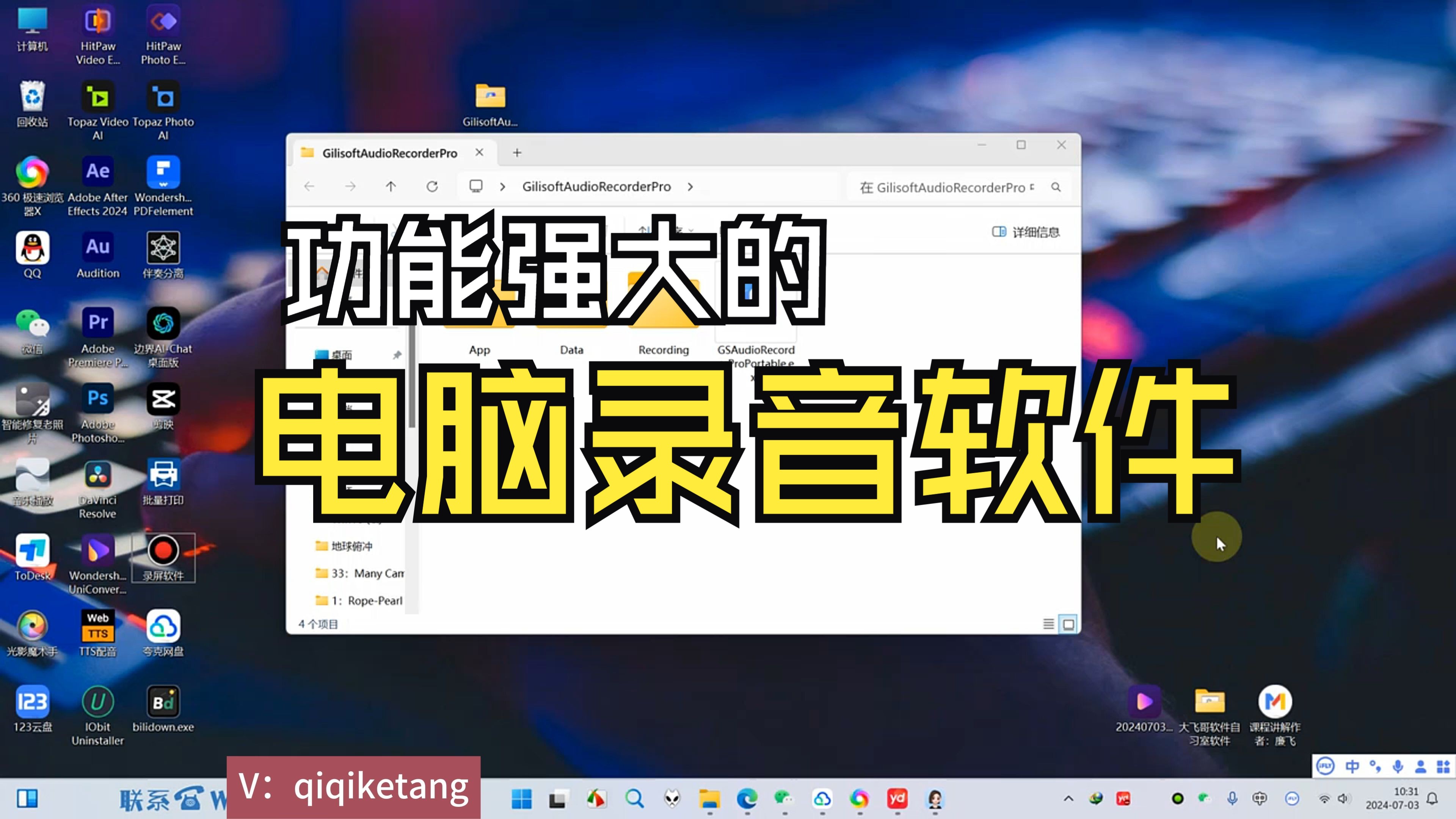This screenshot has height=819, width=1456.
Task: Switch to the large icons view
Action: (1068, 624)
